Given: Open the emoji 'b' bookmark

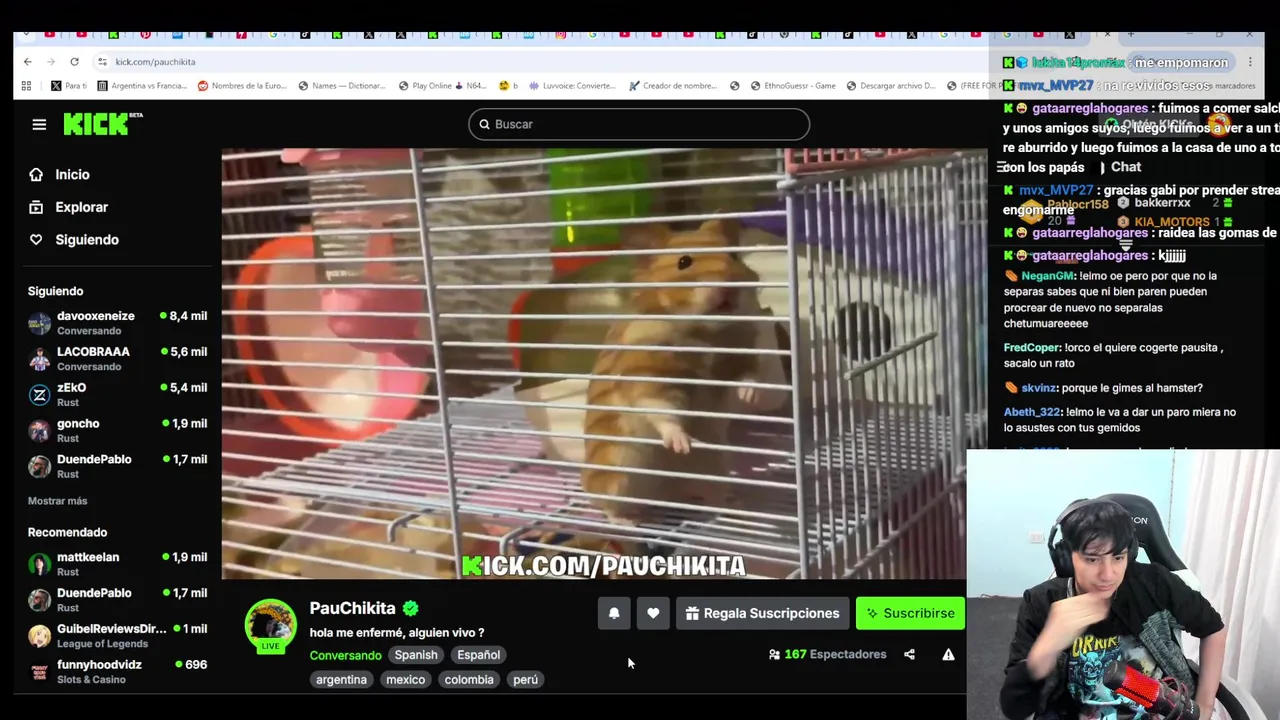Looking at the screenshot, I should pyautogui.click(x=508, y=86).
